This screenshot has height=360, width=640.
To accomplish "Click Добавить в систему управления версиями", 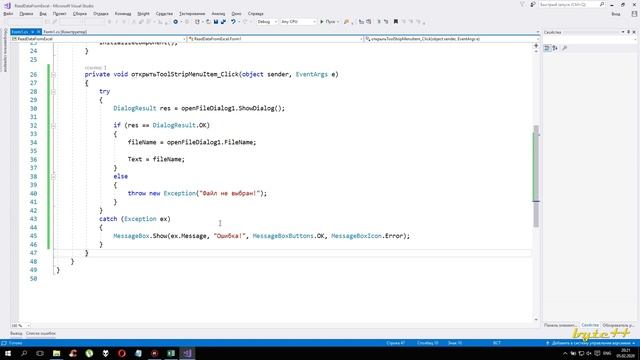I will coord(590,343).
